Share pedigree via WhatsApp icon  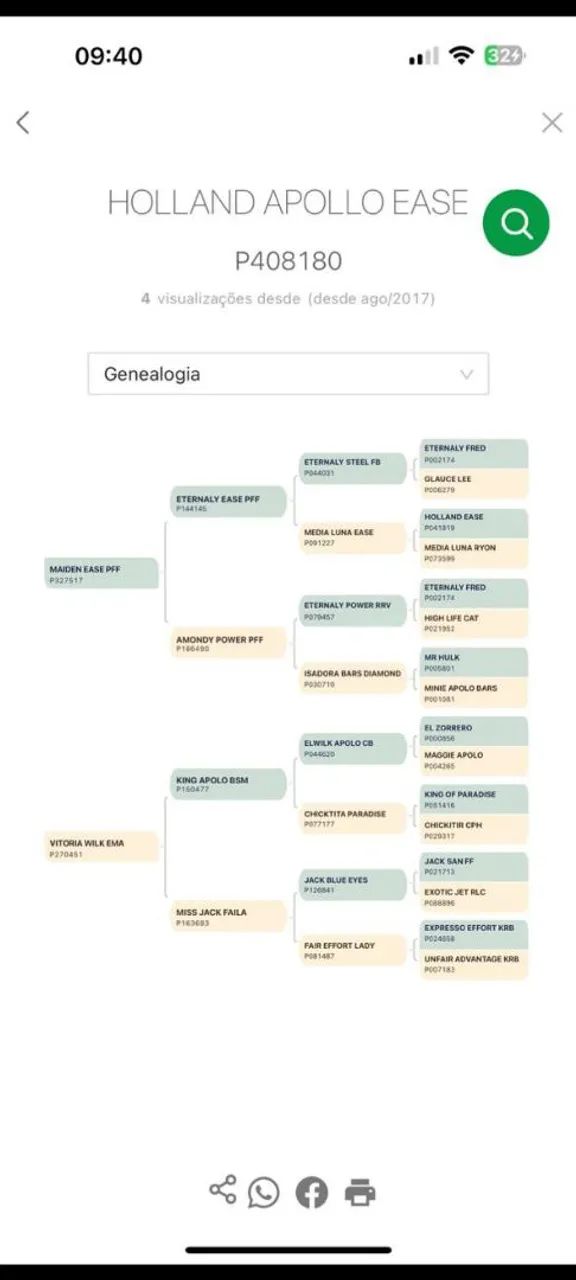point(264,1192)
